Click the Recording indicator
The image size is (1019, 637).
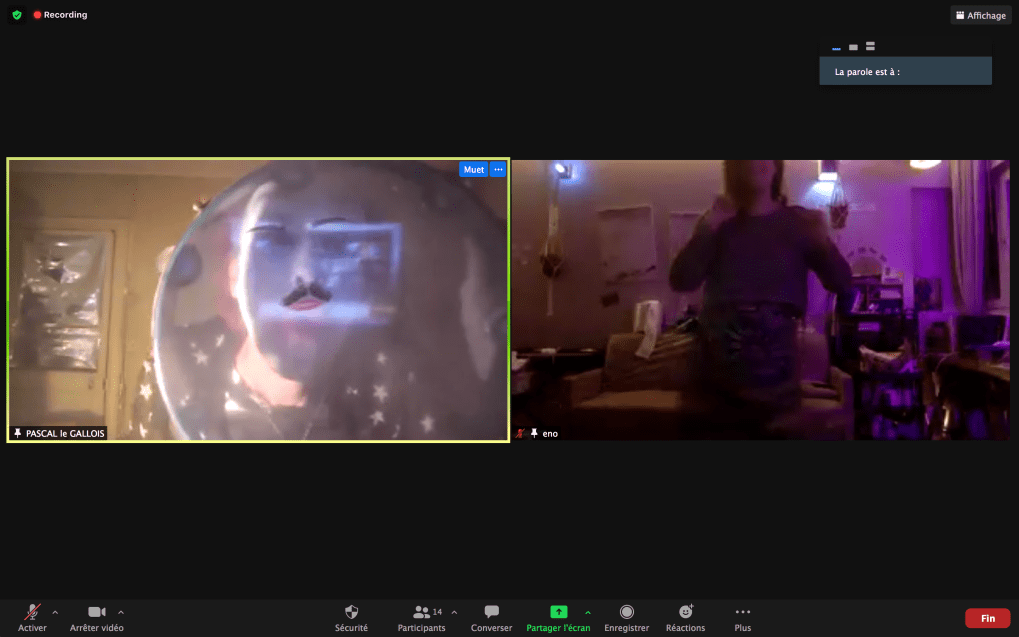(x=60, y=15)
